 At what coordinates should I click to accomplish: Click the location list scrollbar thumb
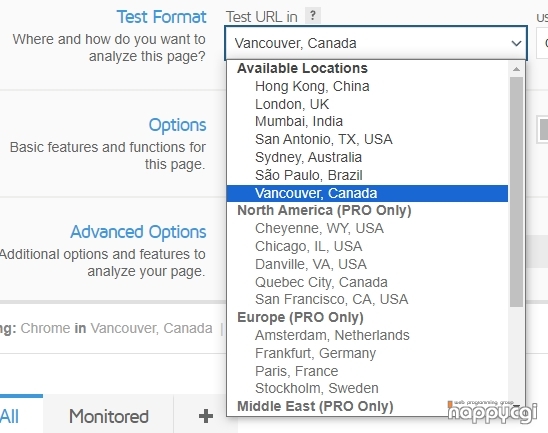(x=516, y=192)
